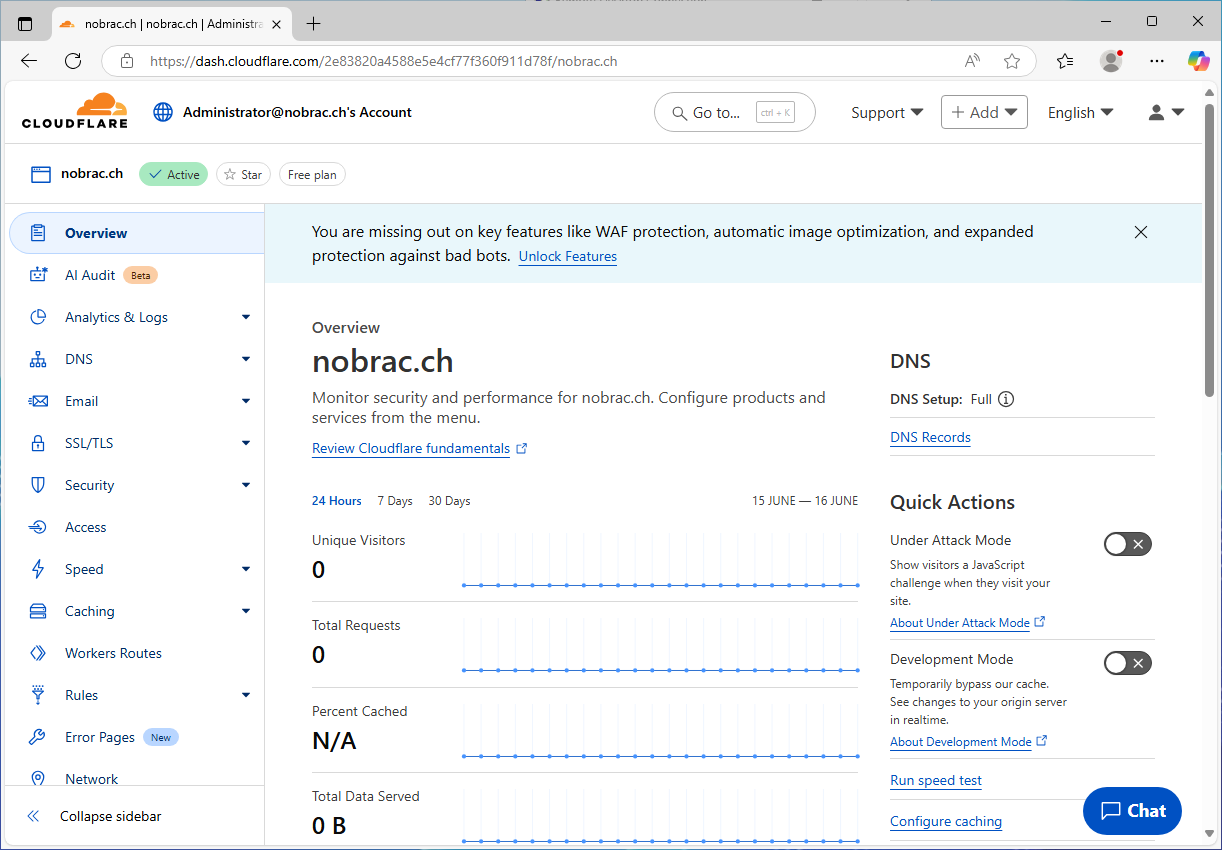Expand the Caching sidebar section
Image resolution: width=1222 pixels, height=850 pixels.
(x=246, y=611)
